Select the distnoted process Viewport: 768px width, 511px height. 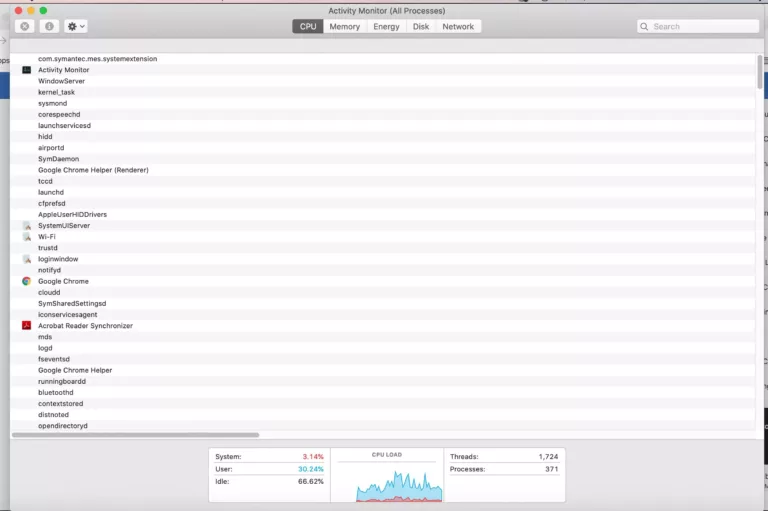[x=53, y=415]
